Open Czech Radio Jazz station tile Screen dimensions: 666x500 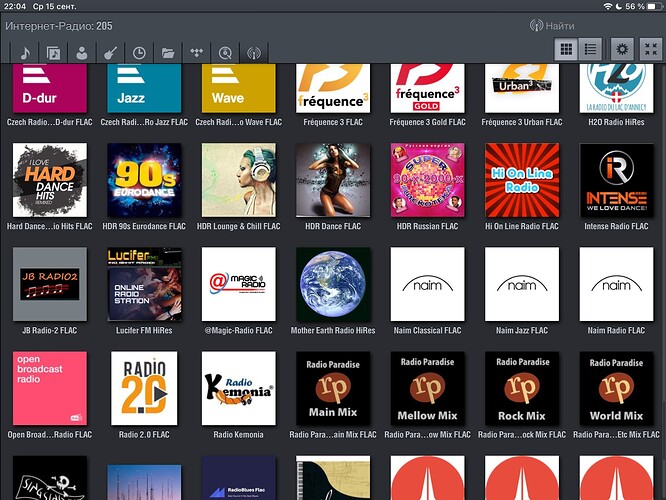point(144,88)
